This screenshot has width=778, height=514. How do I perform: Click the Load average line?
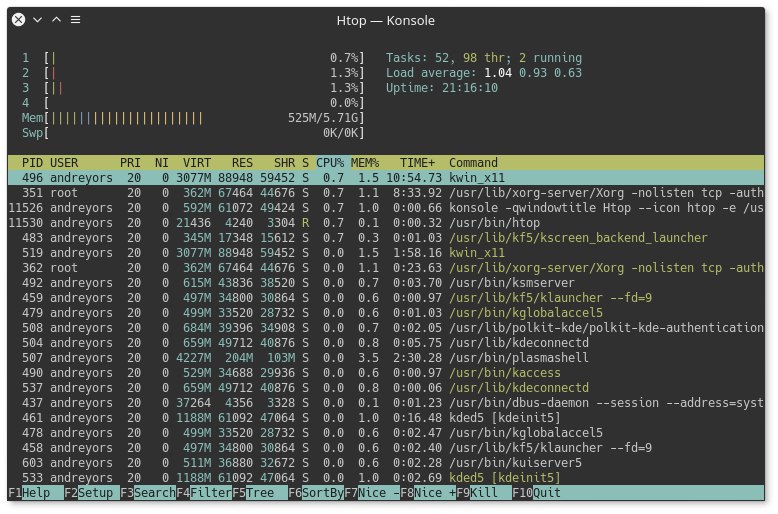point(484,73)
